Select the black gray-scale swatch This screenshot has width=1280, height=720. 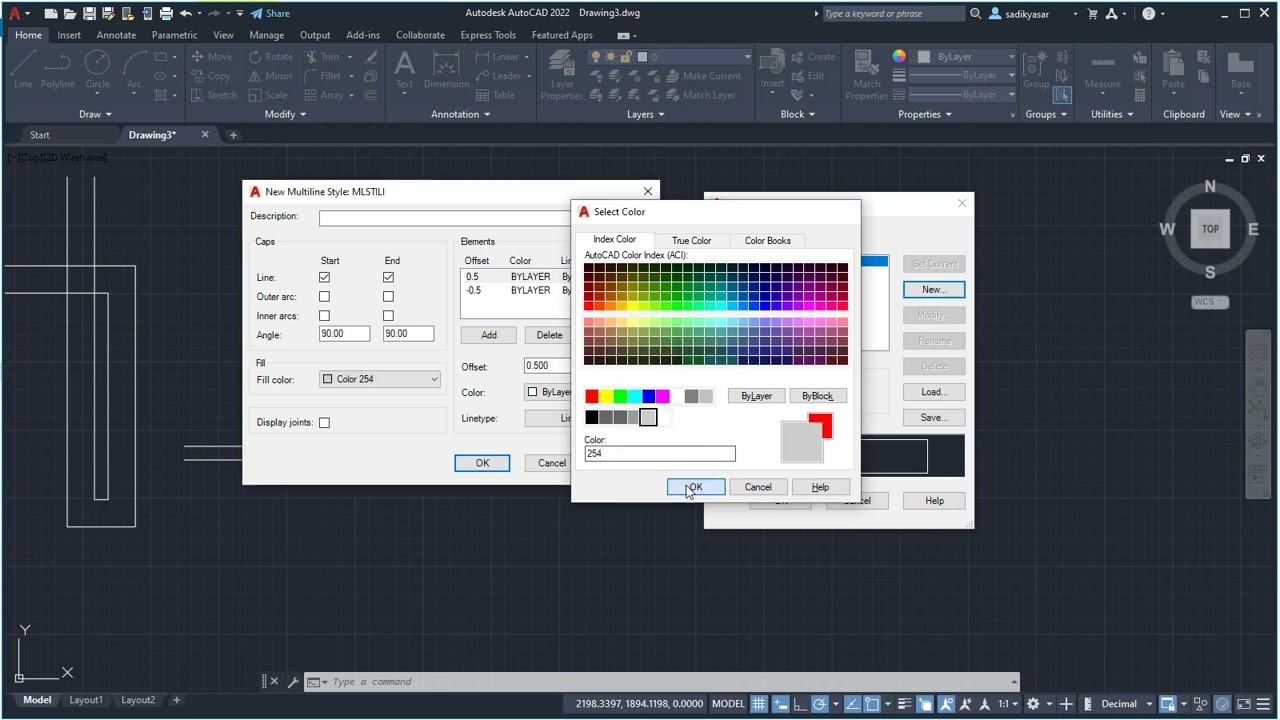tap(592, 418)
